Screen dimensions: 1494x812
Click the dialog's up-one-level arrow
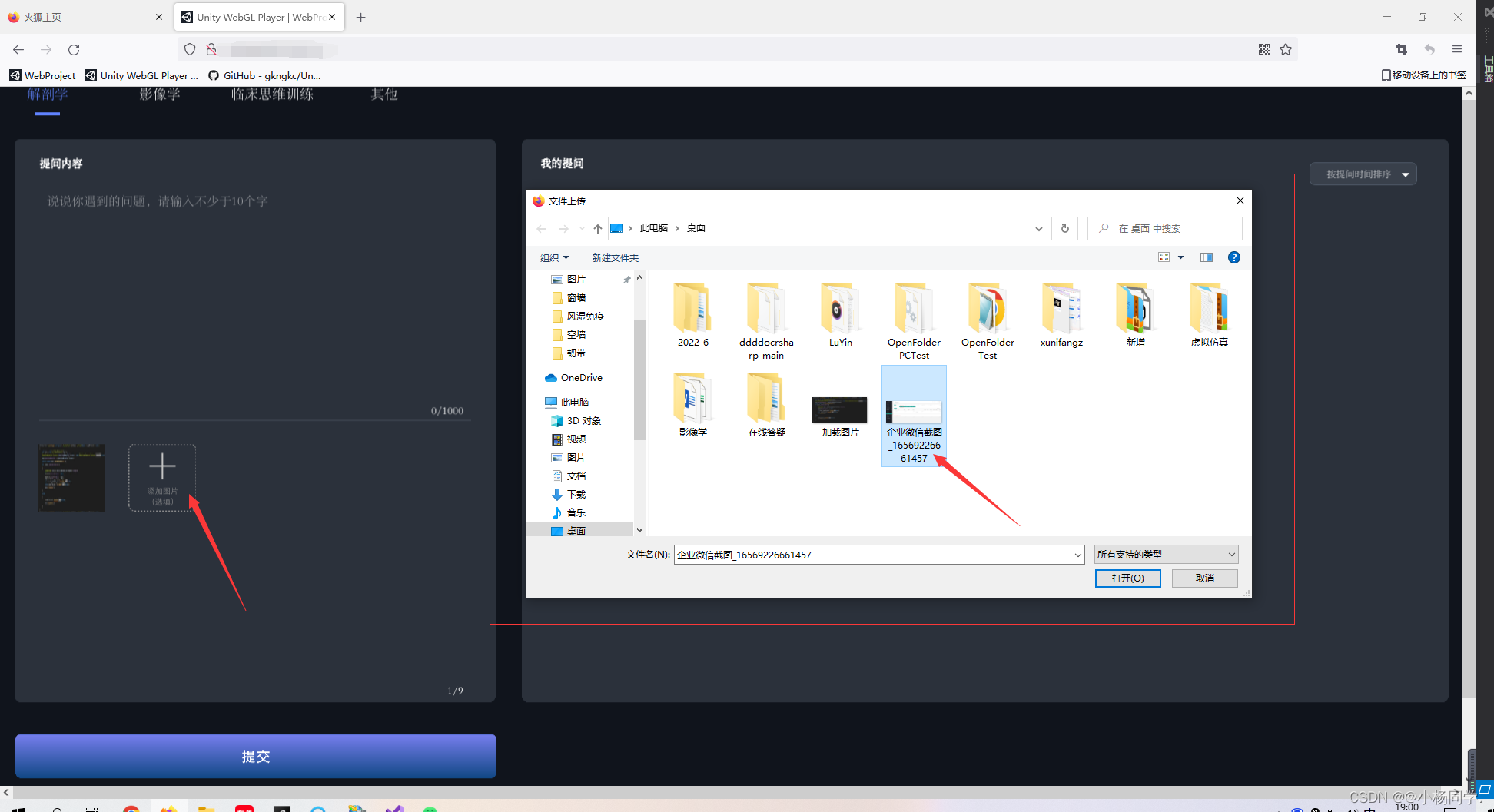click(598, 228)
